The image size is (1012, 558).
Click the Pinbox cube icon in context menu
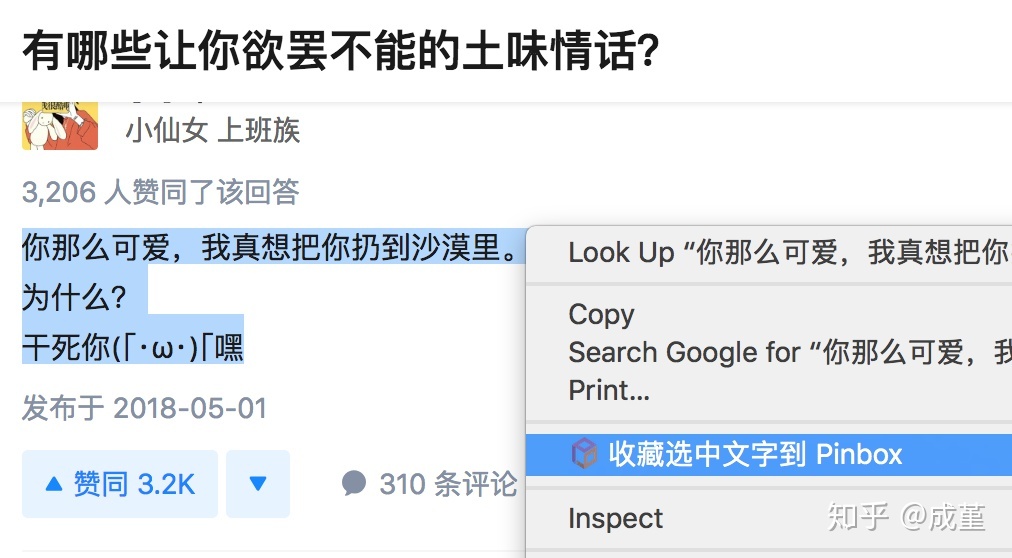[x=584, y=454]
